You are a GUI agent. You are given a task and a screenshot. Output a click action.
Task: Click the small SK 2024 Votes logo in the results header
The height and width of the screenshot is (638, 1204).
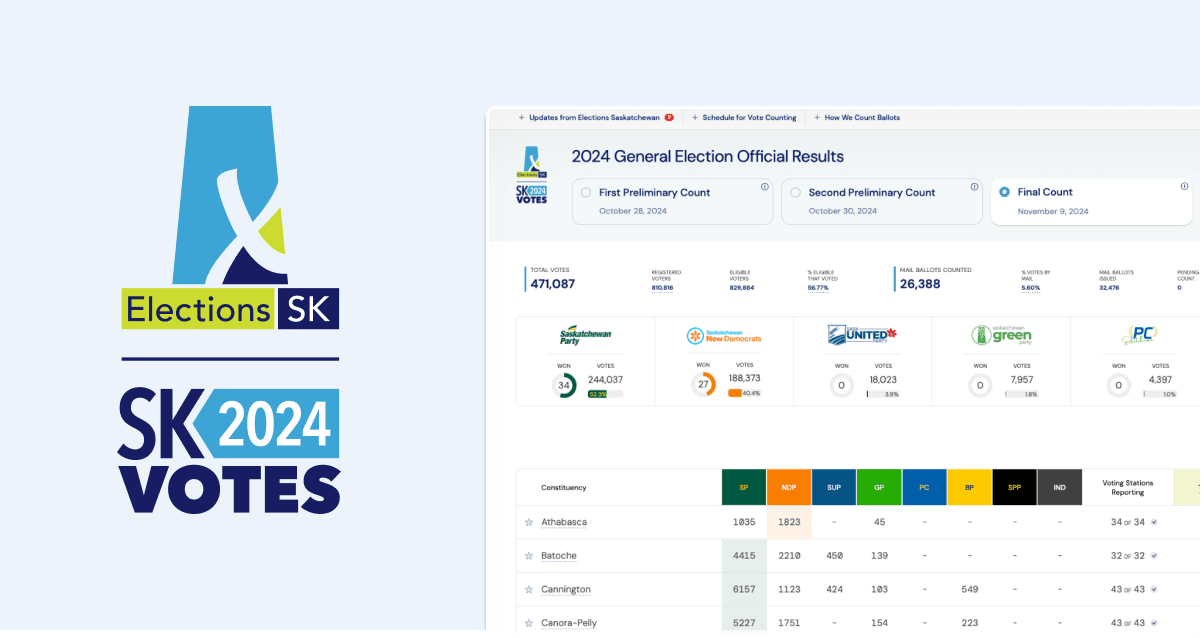pyautogui.click(x=531, y=194)
